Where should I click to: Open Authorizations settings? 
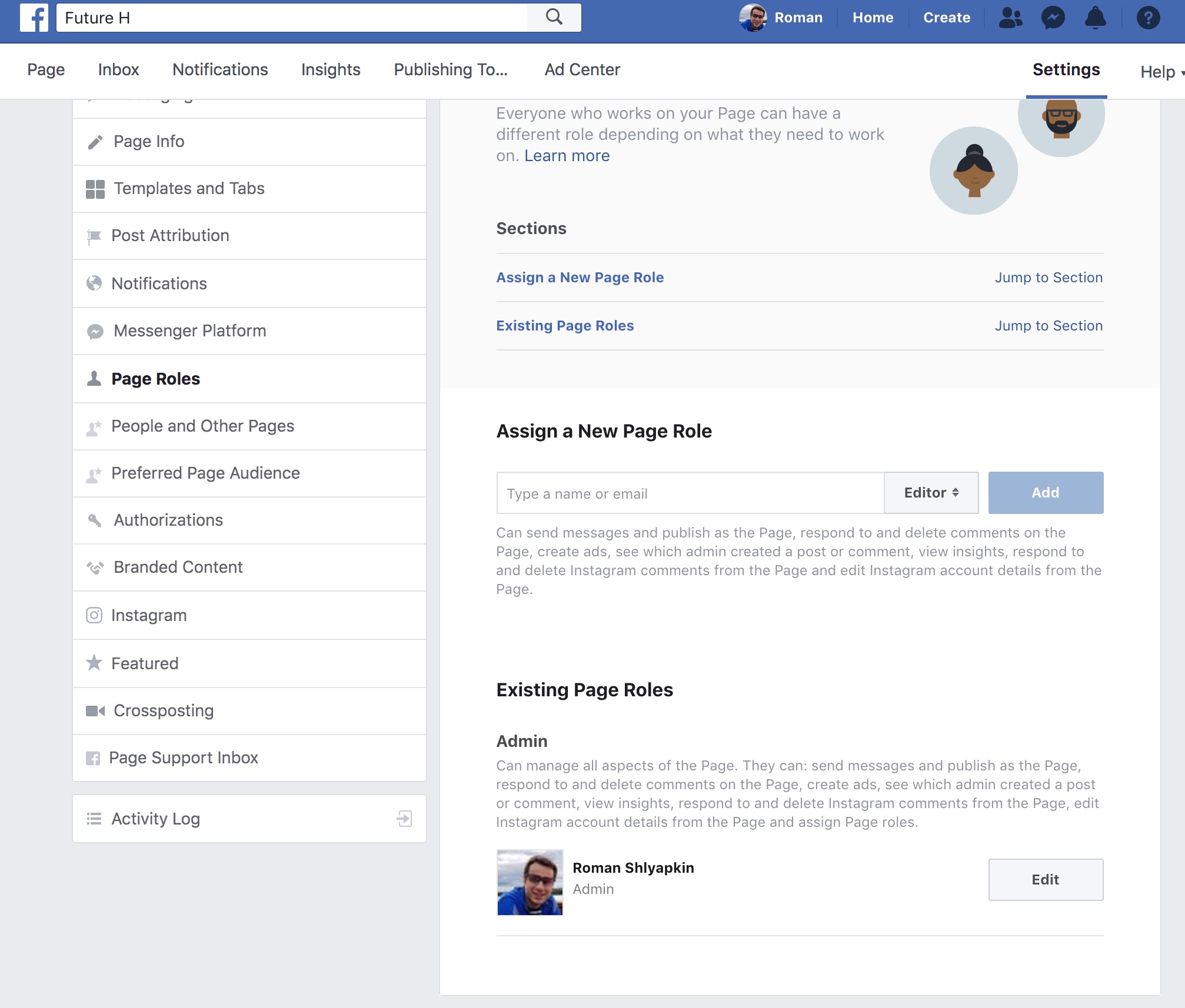click(x=249, y=520)
